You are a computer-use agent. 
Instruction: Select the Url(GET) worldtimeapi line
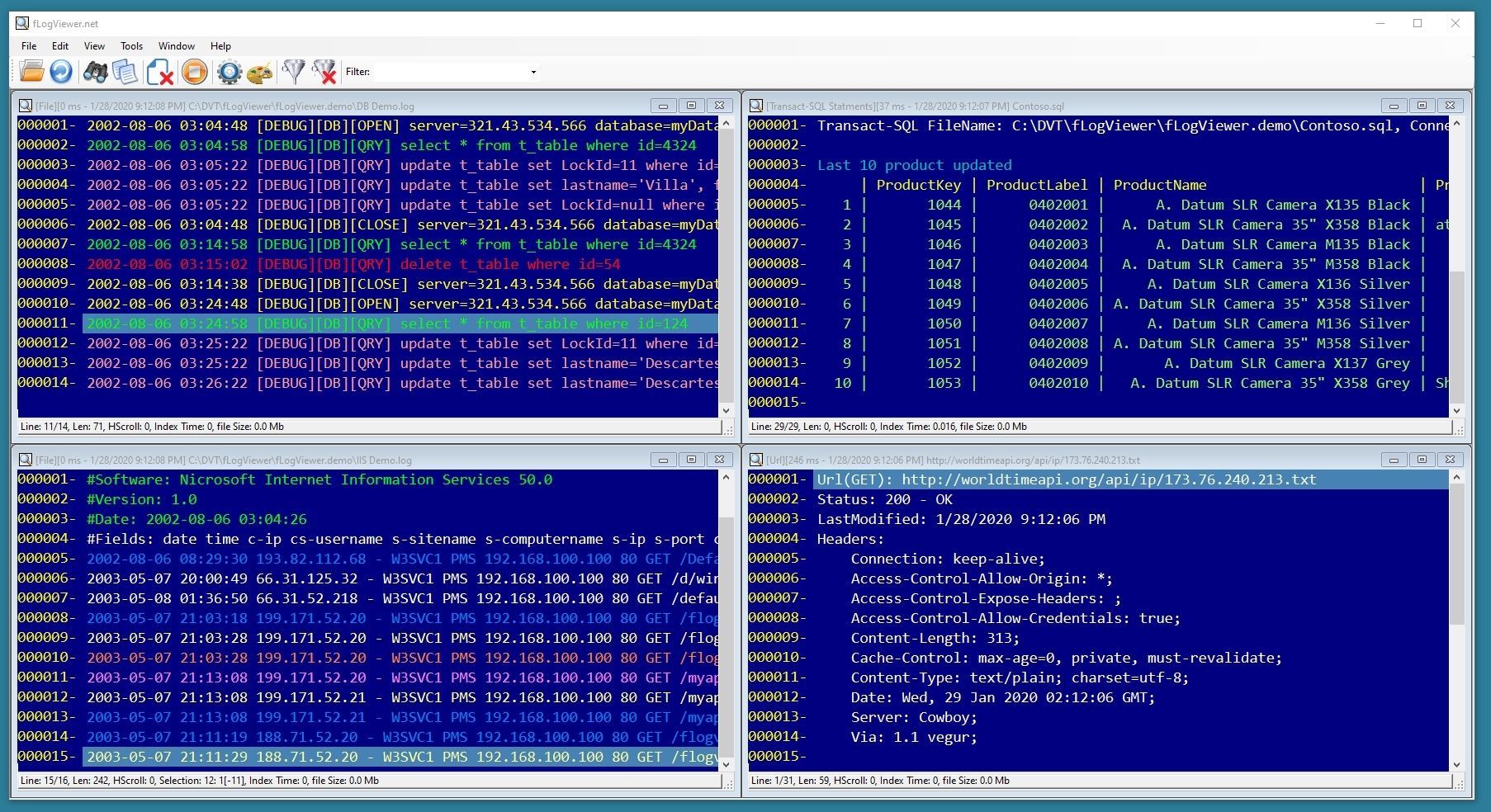pyautogui.click(x=1065, y=479)
